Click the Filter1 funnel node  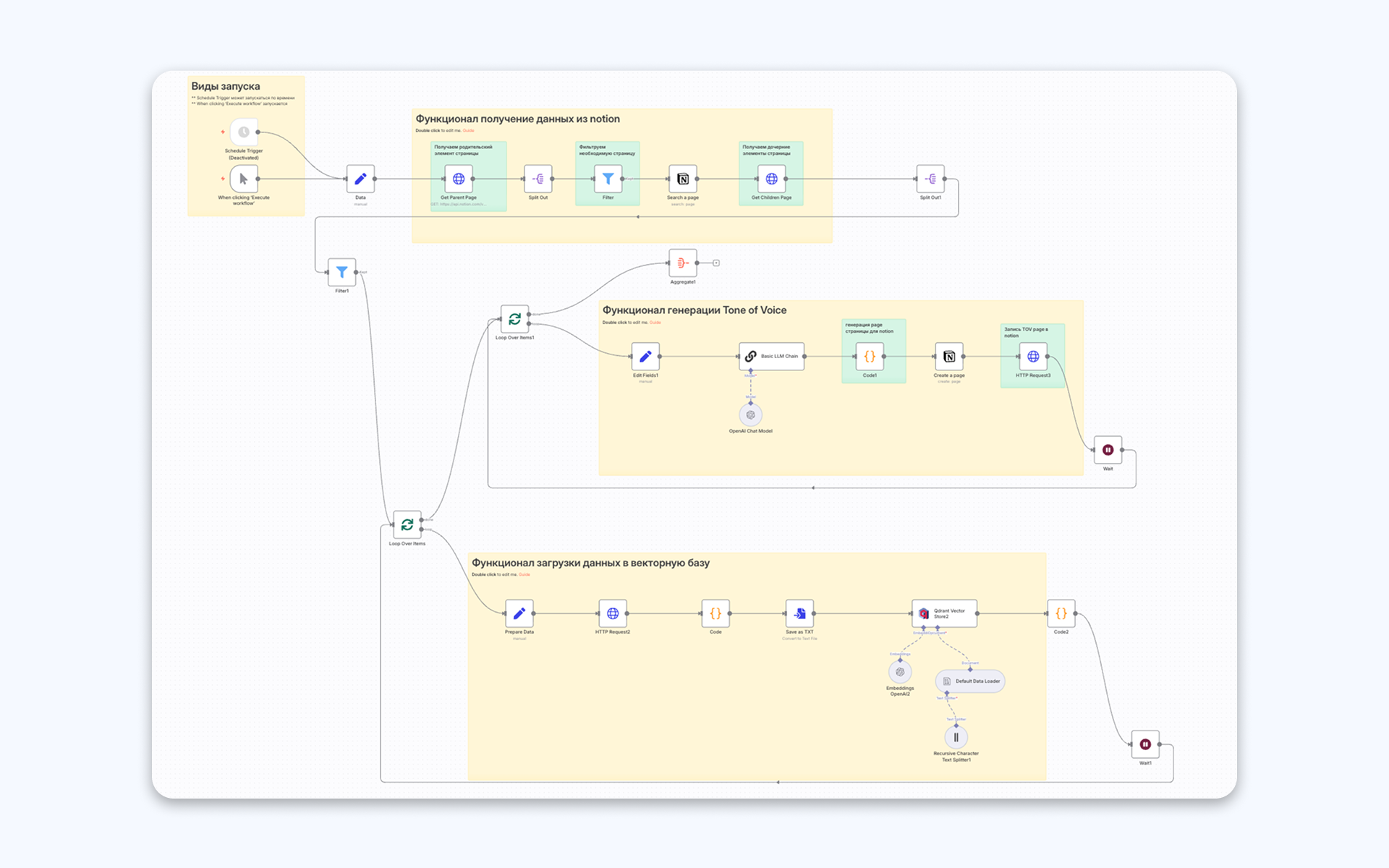click(x=341, y=272)
